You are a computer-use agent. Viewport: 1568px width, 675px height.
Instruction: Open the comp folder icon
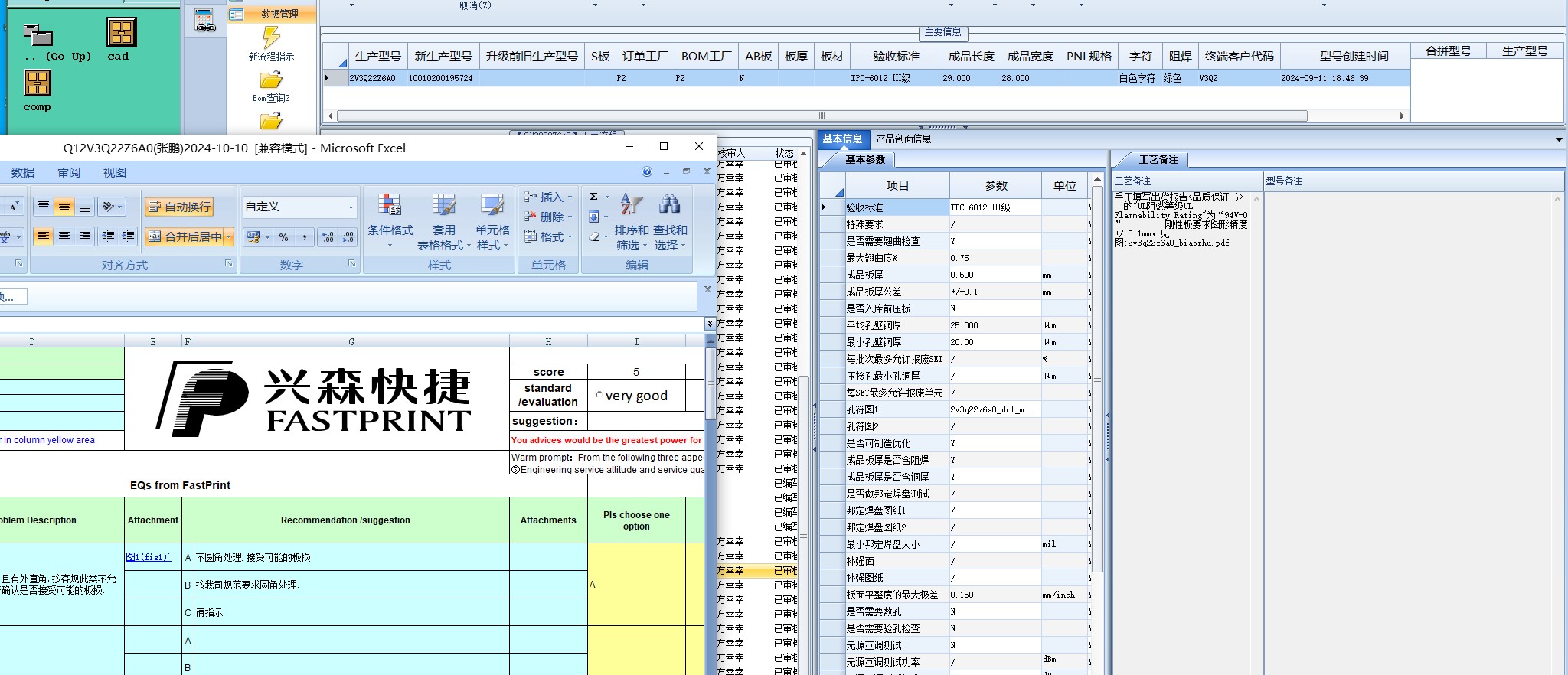pyautogui.click(x=37, y=83)
